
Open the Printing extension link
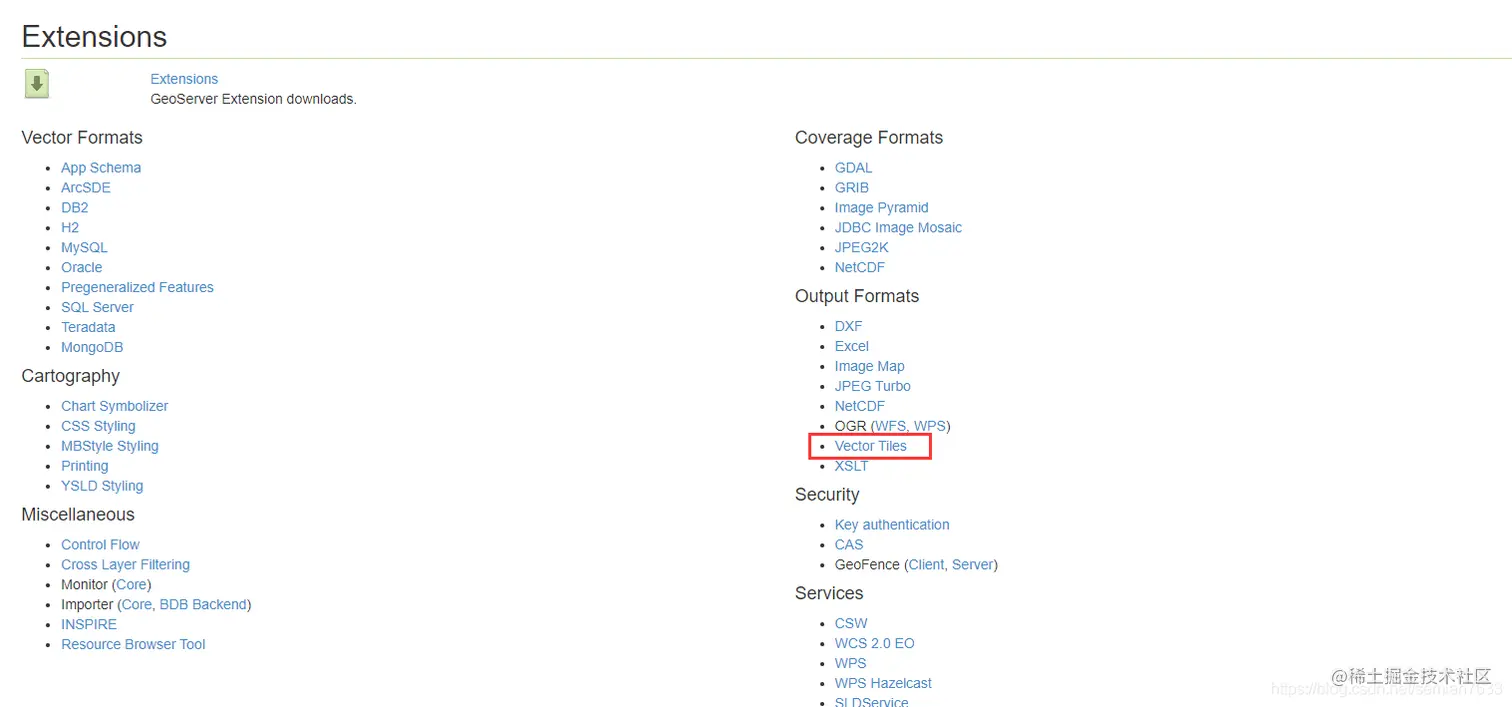click(85, 466)
